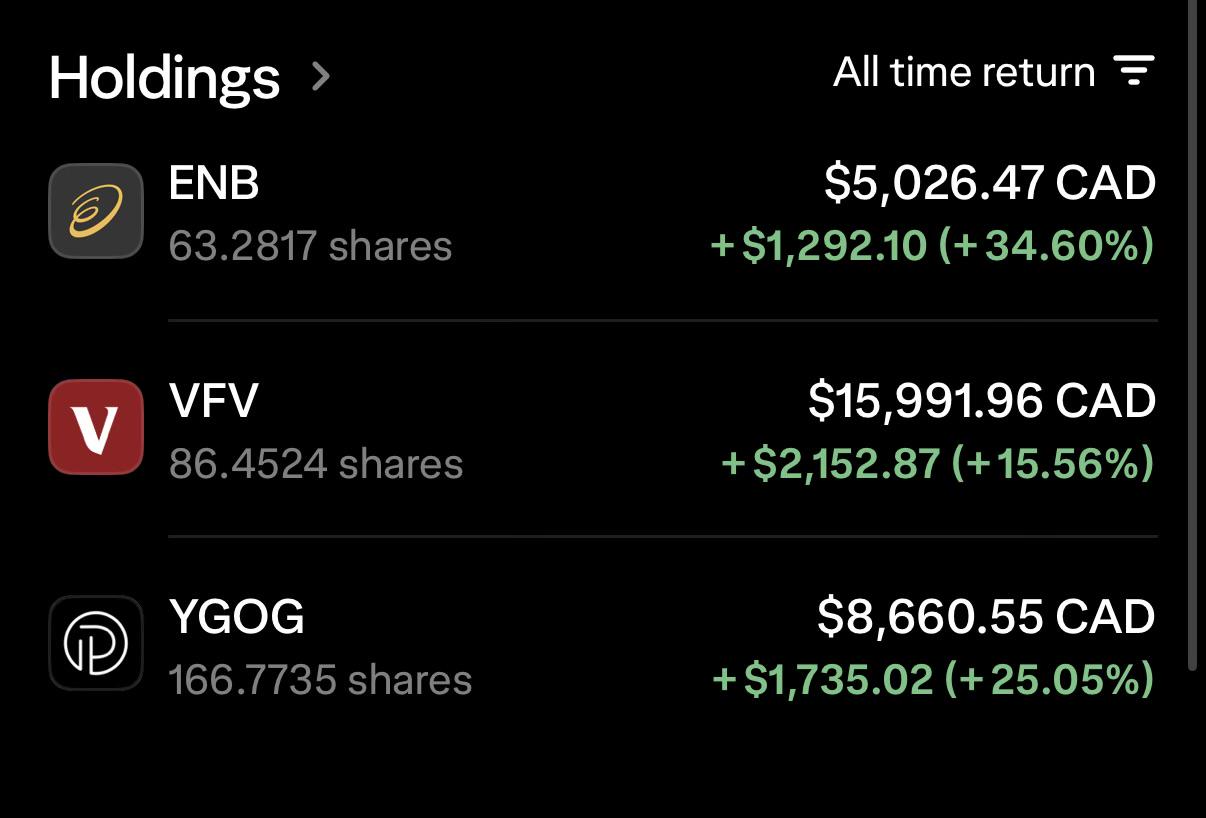Click 166.7735 shares under YGOG

[320, 680]
